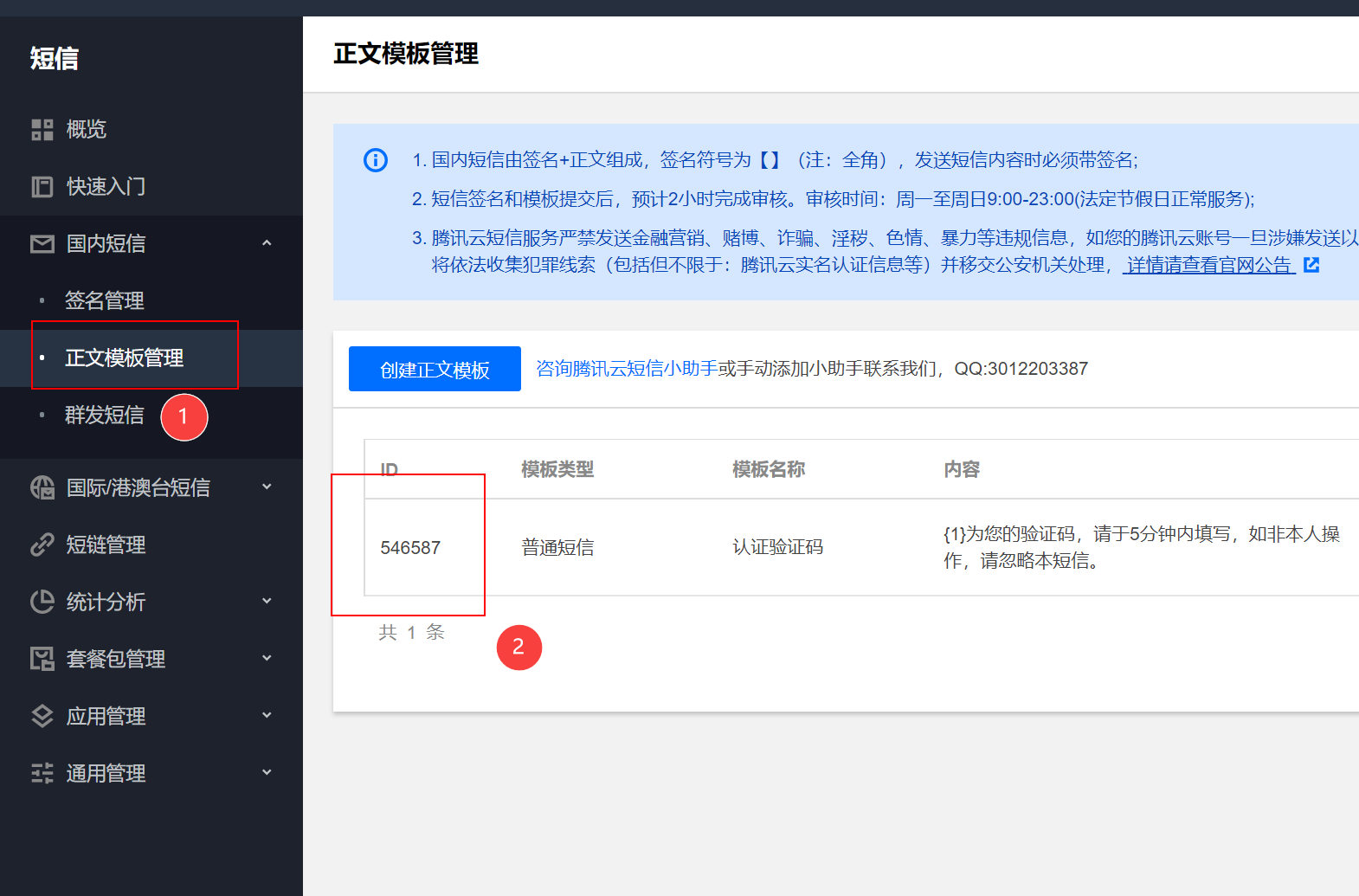
Task: Click the 套餐包管理 package icon
Action: point(42,659)
